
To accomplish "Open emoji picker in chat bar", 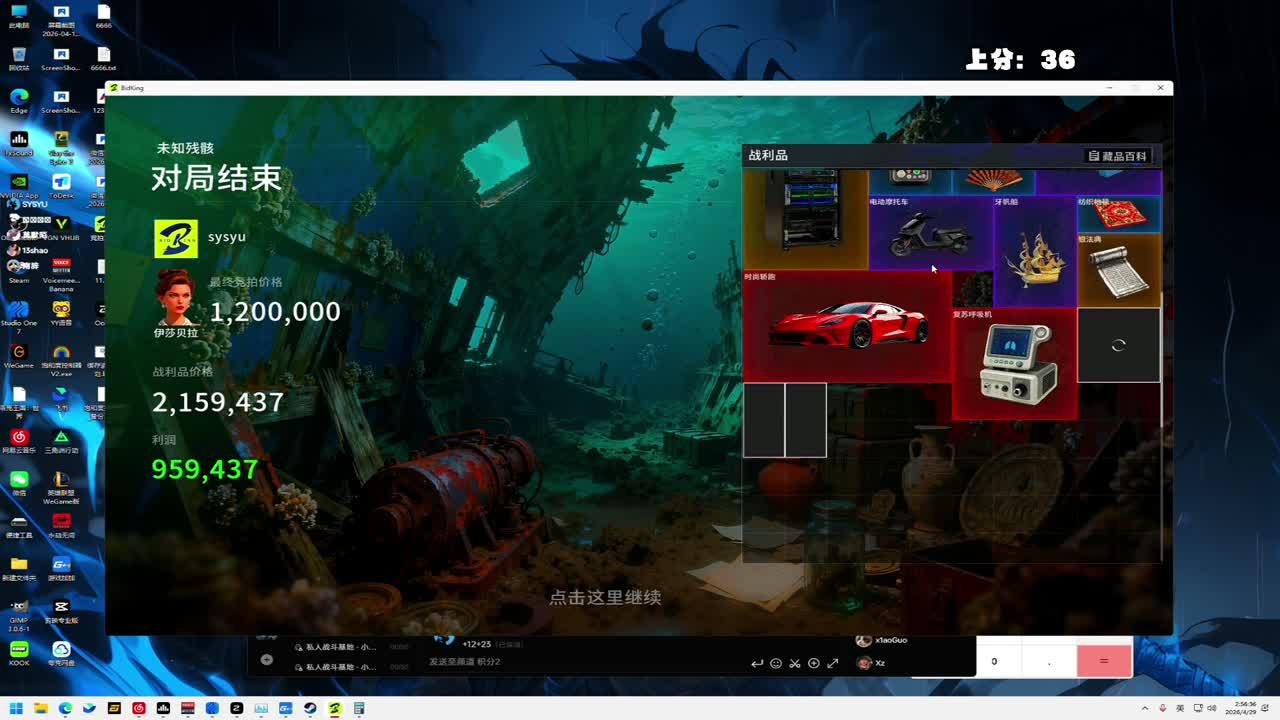I will (x=775, y=663).
